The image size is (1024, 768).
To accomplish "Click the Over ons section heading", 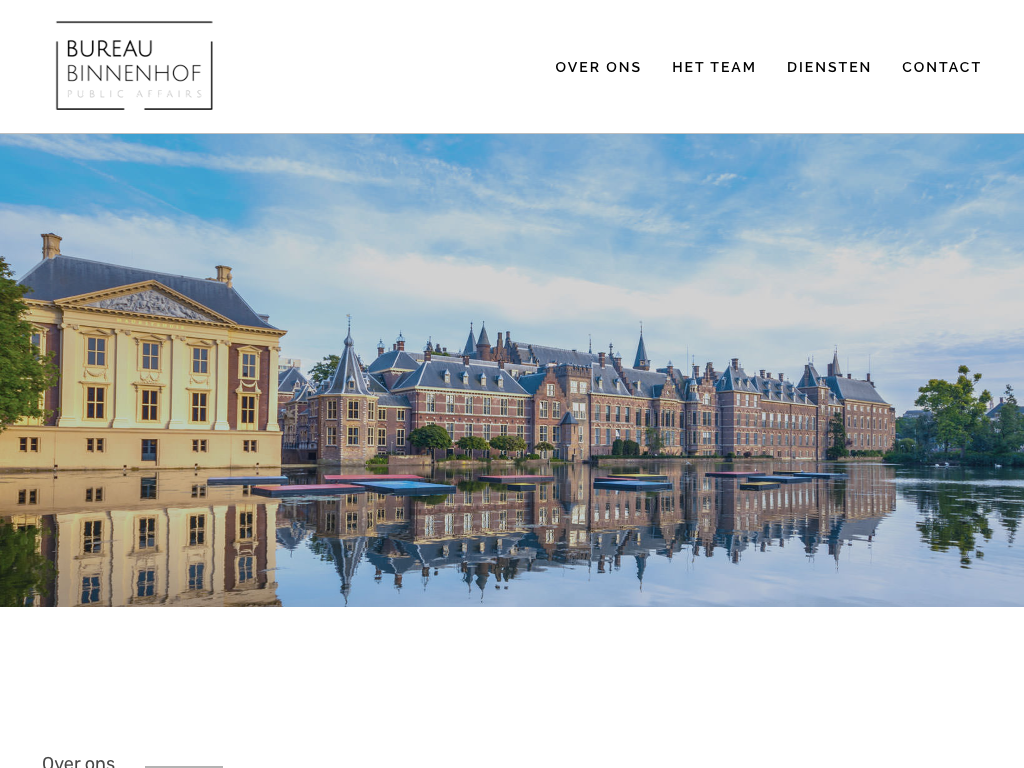I will [78, 761].
